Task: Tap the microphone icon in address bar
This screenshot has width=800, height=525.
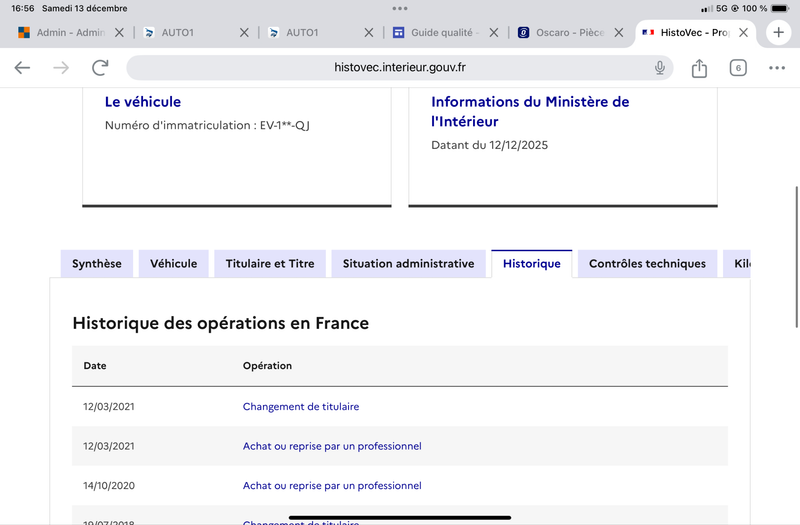Action: click(x=660, y=68)
